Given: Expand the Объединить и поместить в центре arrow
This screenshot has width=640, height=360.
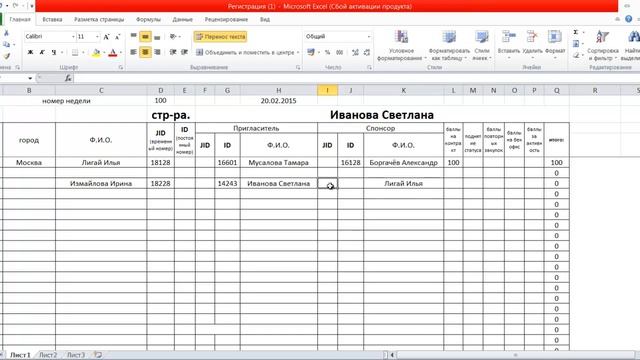Looking at the screenshot, I should coord(298,52).
